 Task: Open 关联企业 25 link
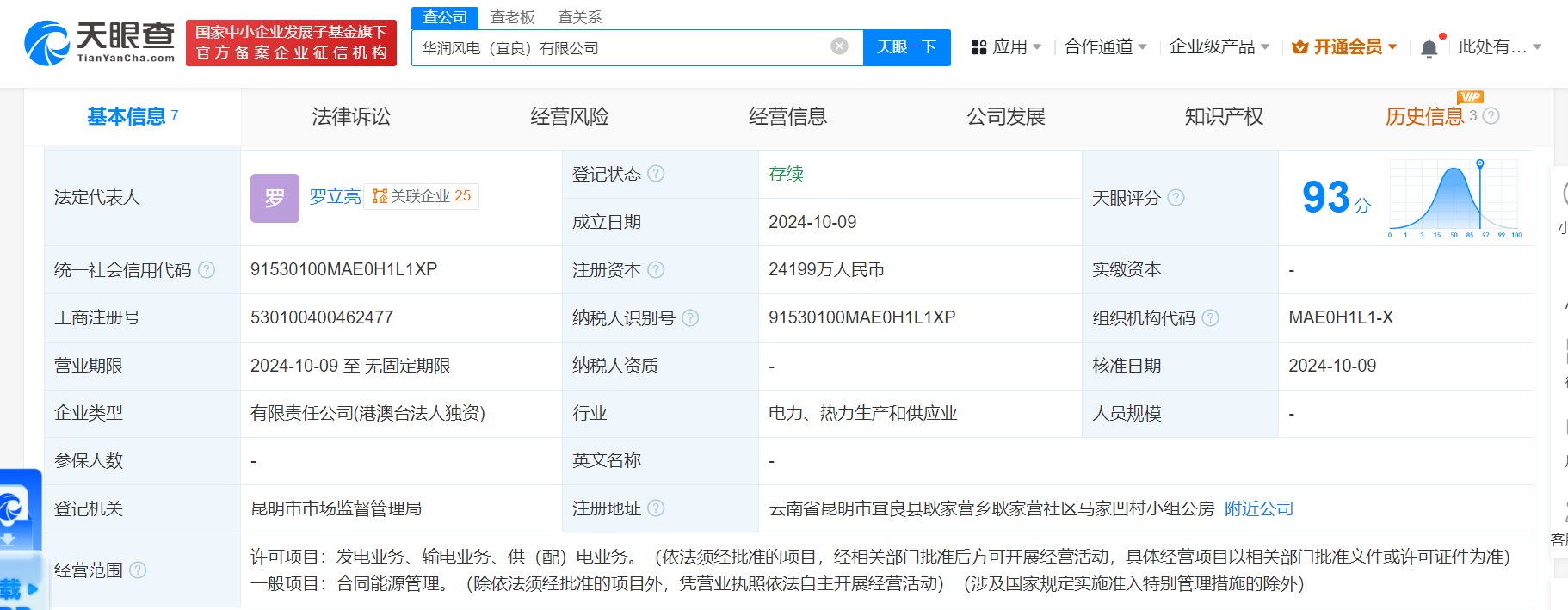click(x=422, y=197)
